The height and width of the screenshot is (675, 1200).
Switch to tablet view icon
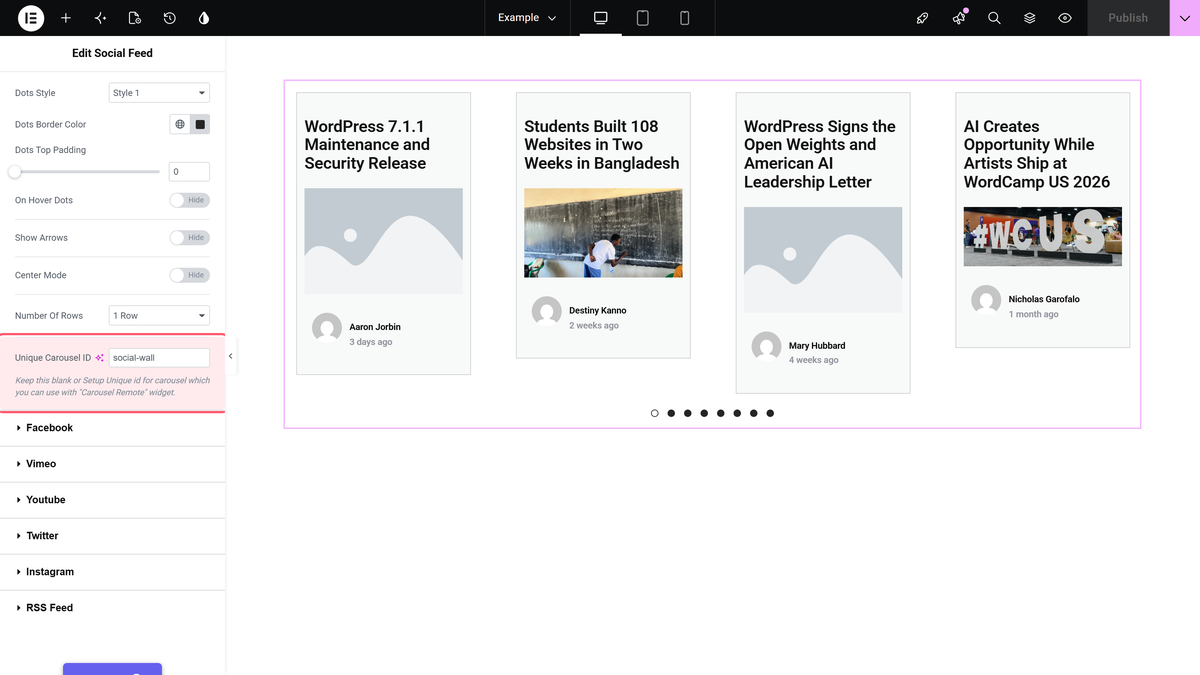click(x=643, y=18)
